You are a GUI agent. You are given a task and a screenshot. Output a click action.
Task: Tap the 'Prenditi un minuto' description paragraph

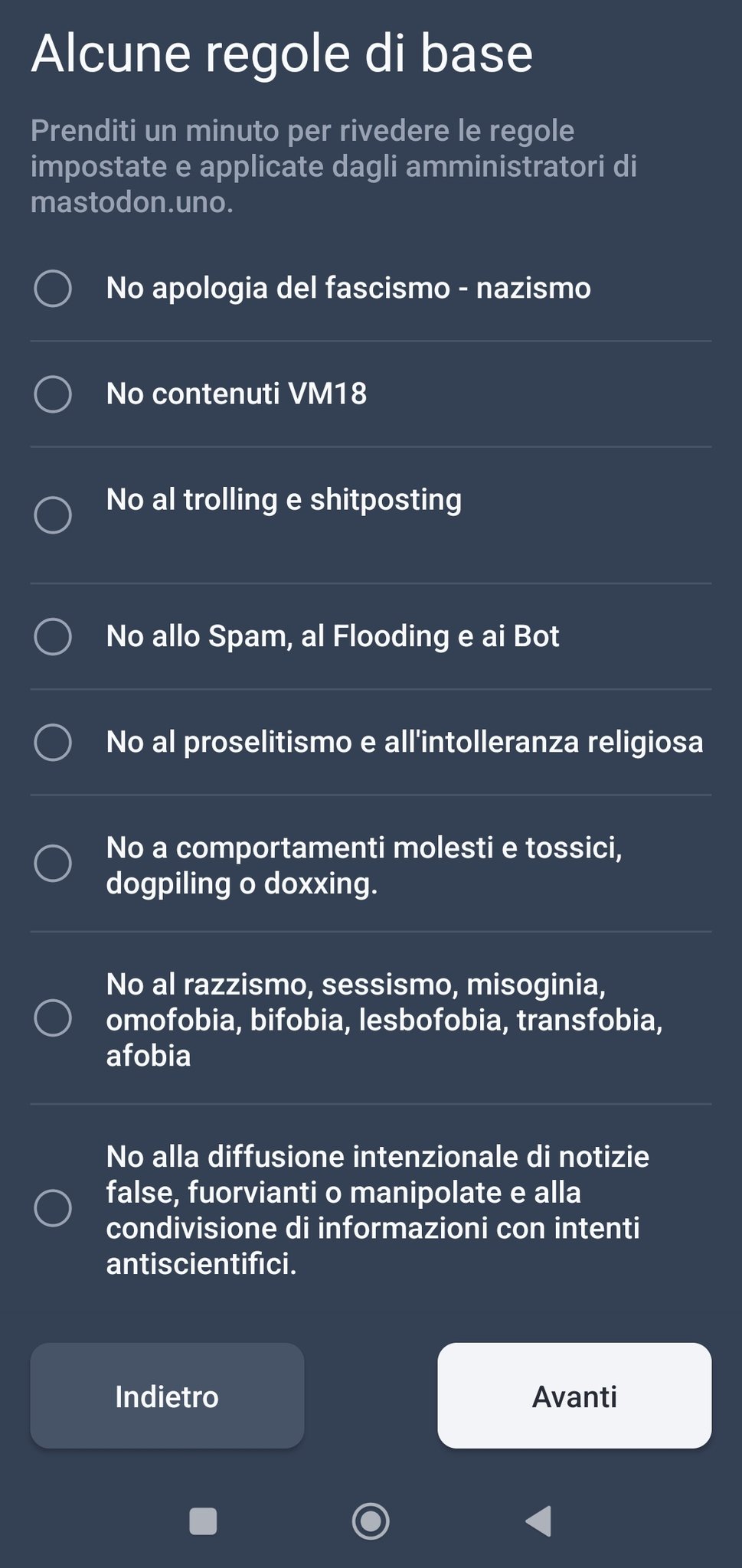(334, 166)
